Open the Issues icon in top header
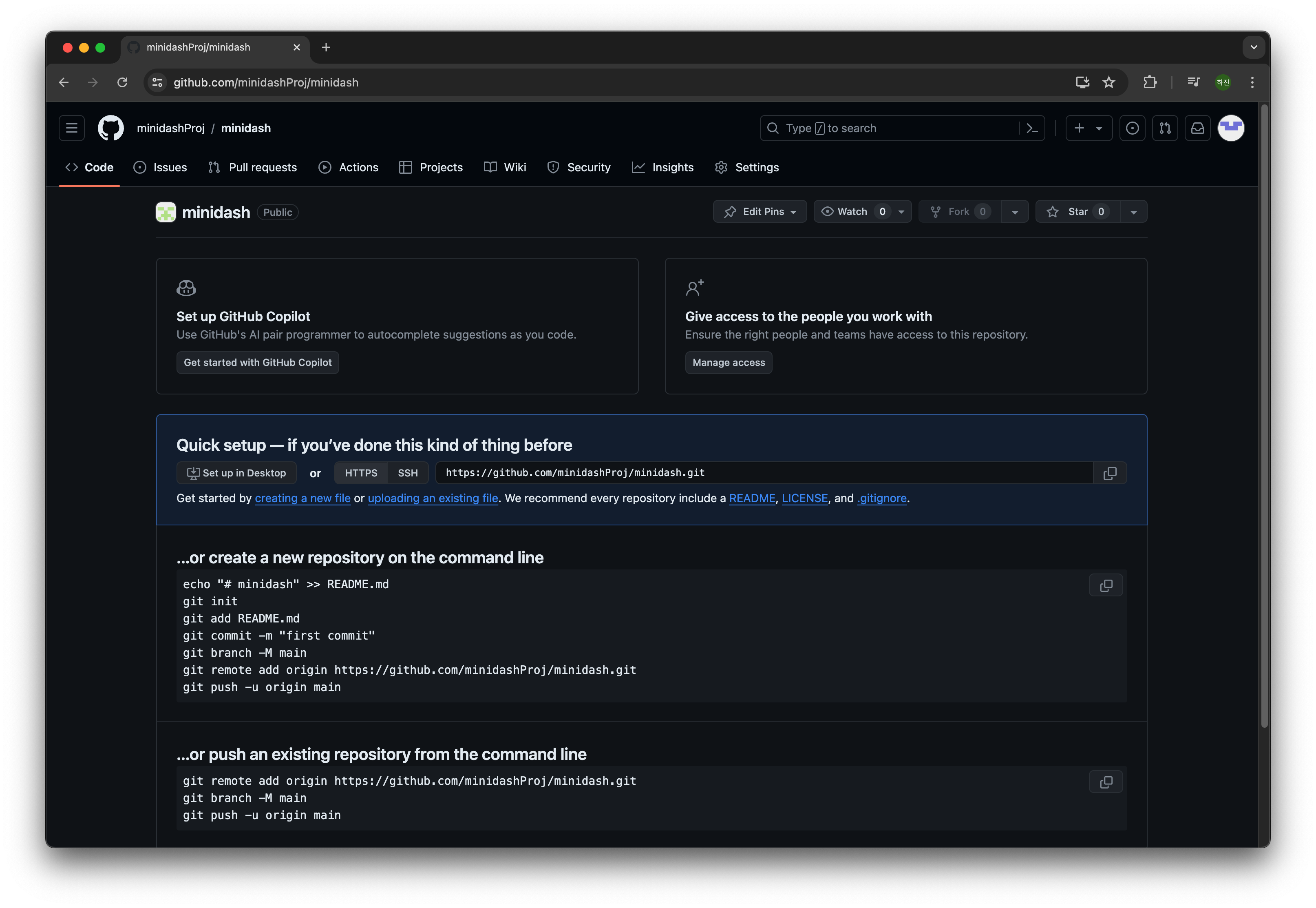The width and height of the screenshot is (1316, 908). point(1132,128)
